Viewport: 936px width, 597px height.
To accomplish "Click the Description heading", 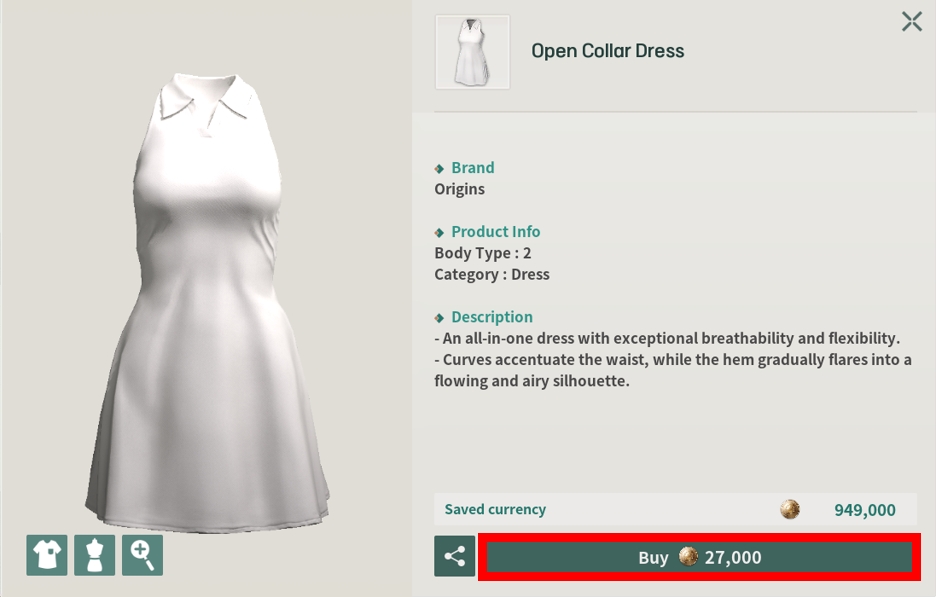I will pos(491,317).
